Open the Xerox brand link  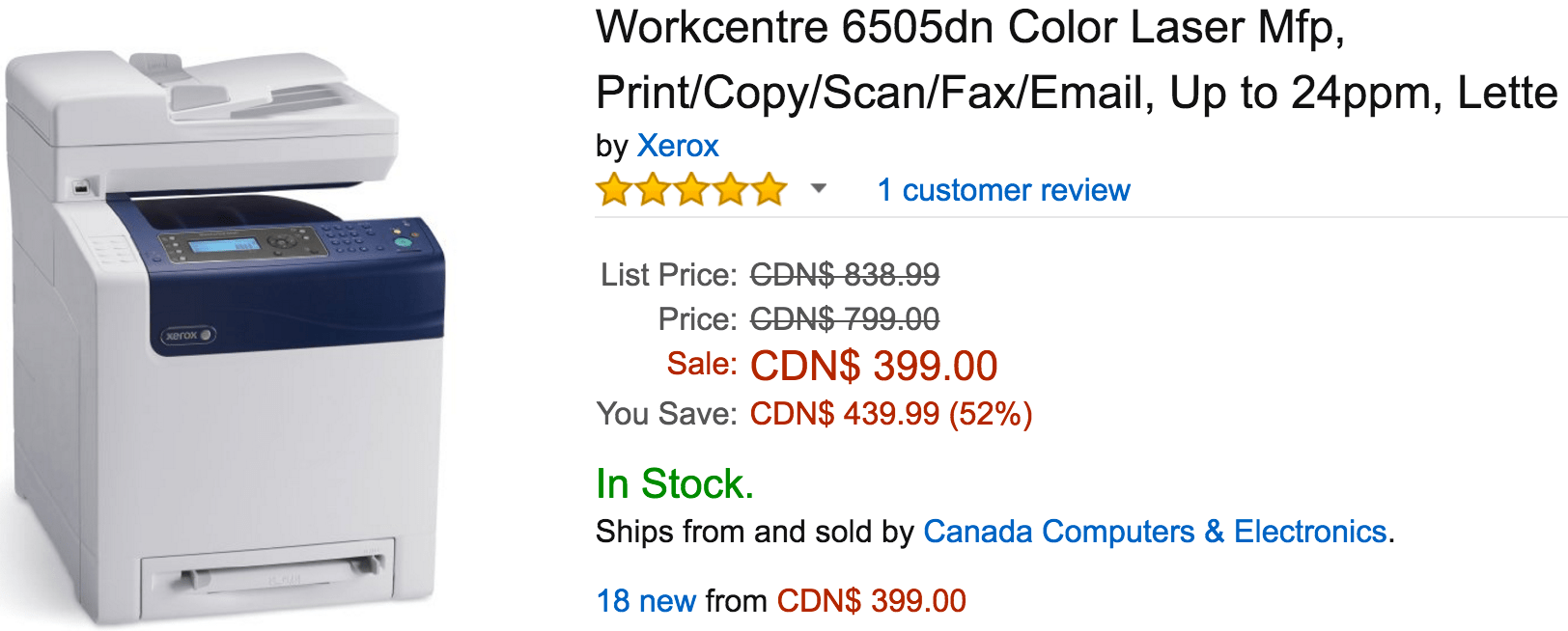tap(678, 146)
